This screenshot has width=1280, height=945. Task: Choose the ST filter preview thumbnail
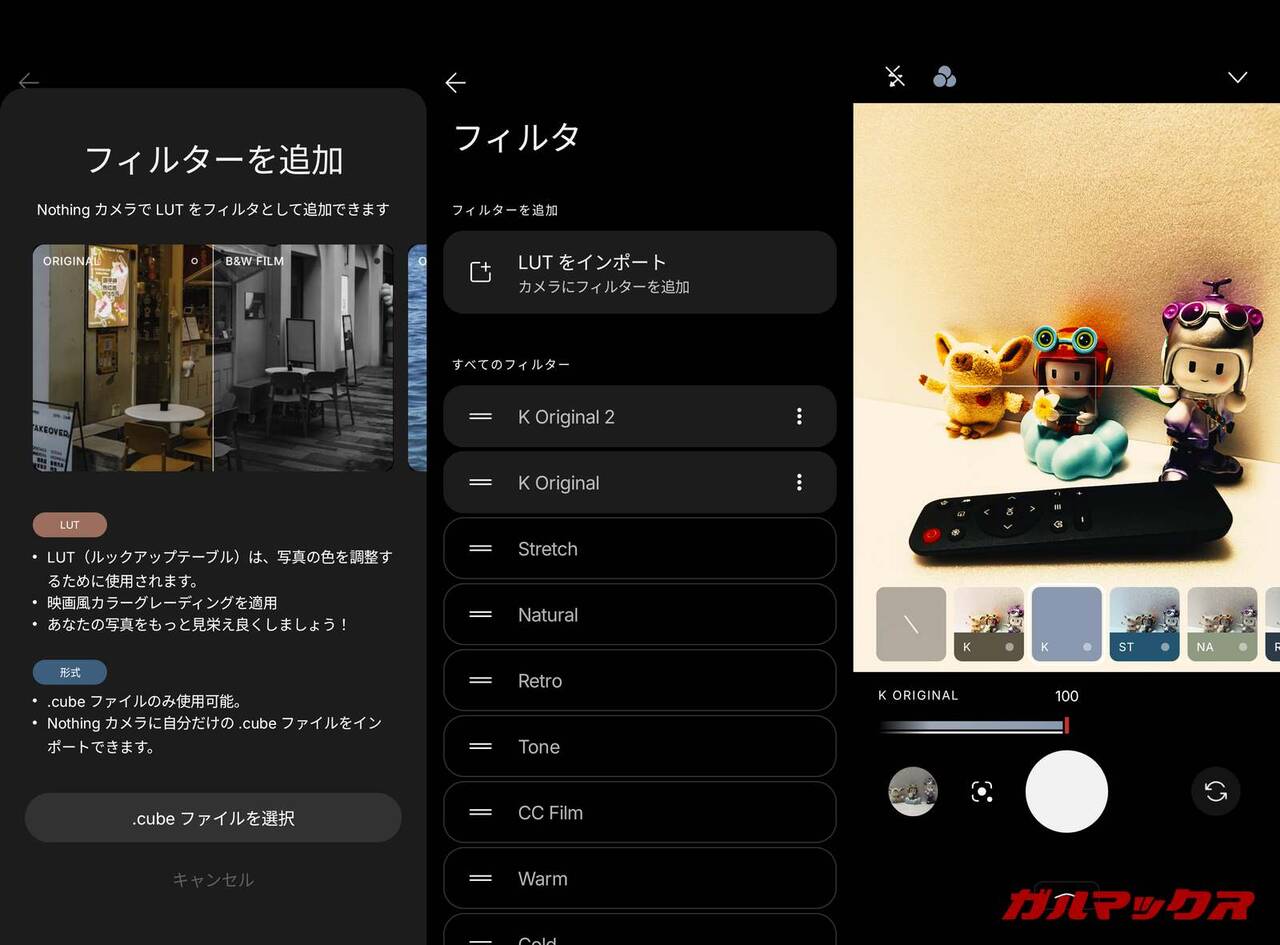(1144, 624)
